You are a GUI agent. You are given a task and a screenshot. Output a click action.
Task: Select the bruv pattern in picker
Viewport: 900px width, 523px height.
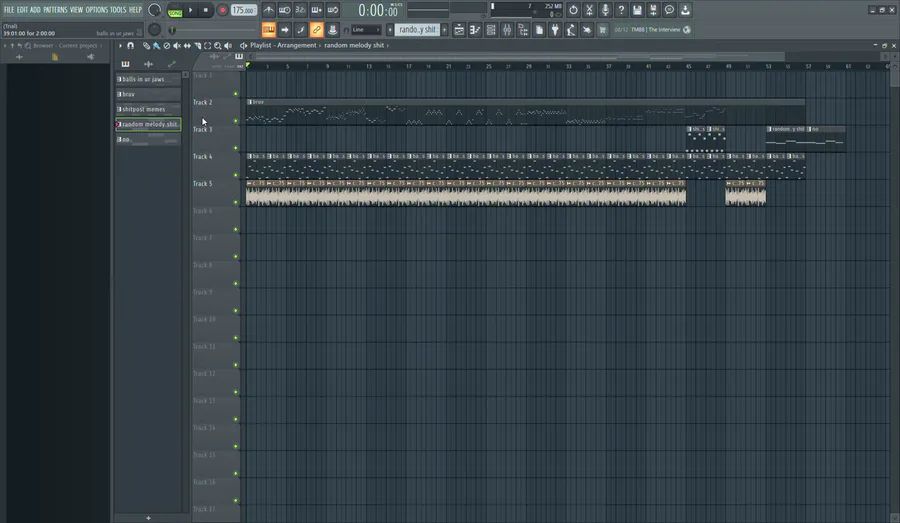148,94
